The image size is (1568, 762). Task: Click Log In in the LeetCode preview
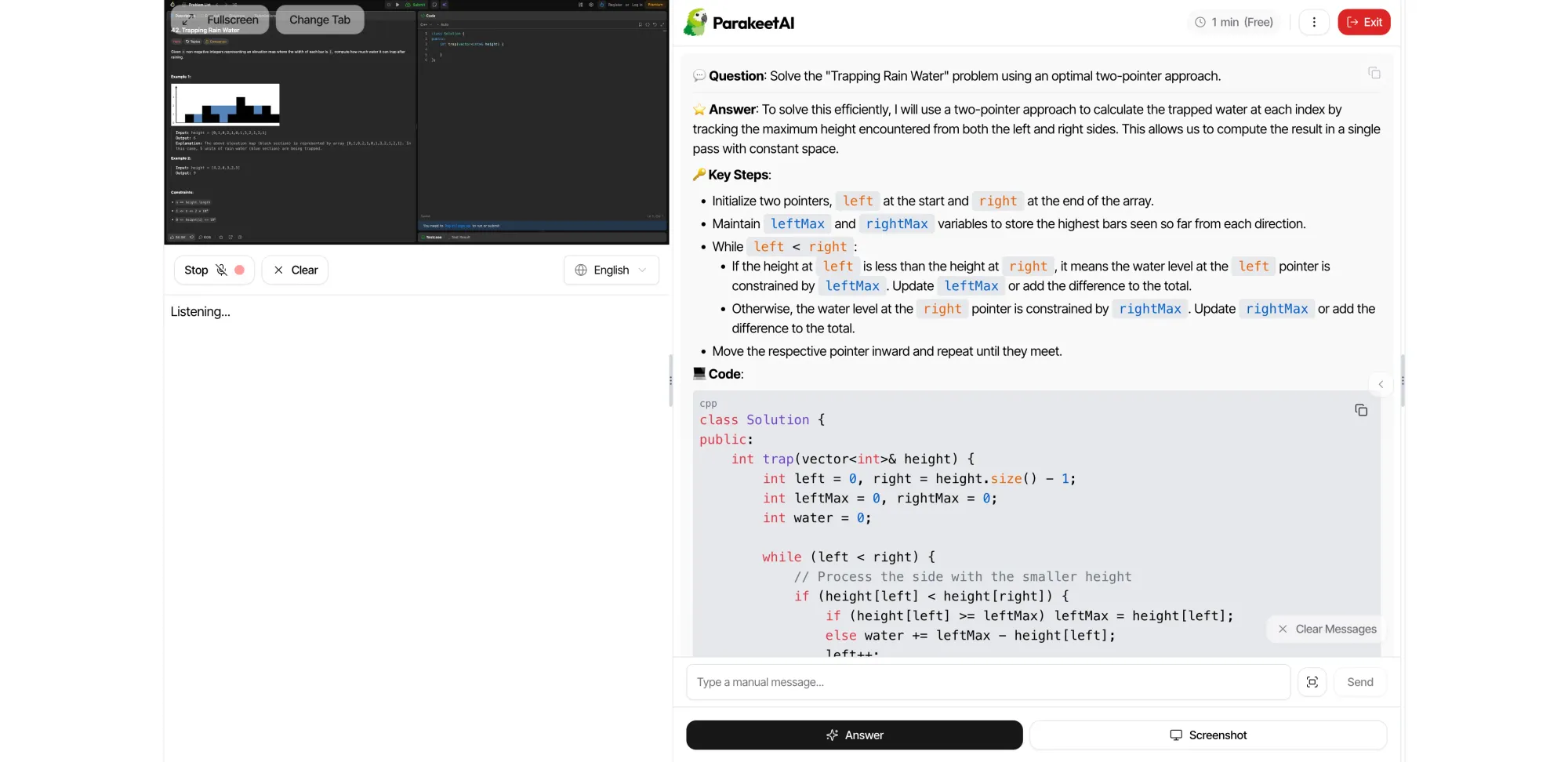click(637, 5)
